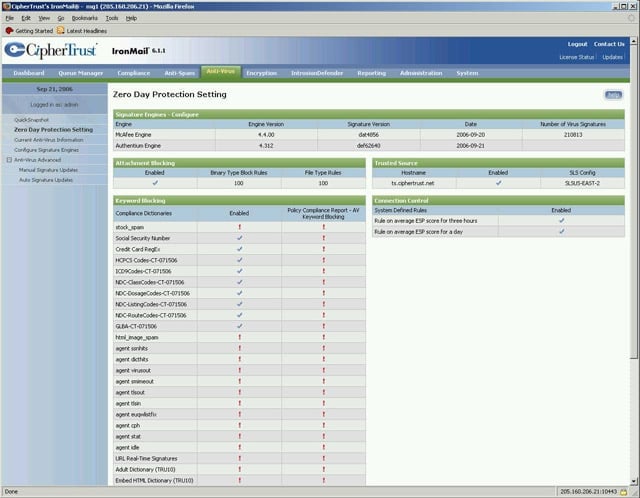Viewport: 640px width, 498px height.
Task: Open the Updates link
Action: [612, 57]
